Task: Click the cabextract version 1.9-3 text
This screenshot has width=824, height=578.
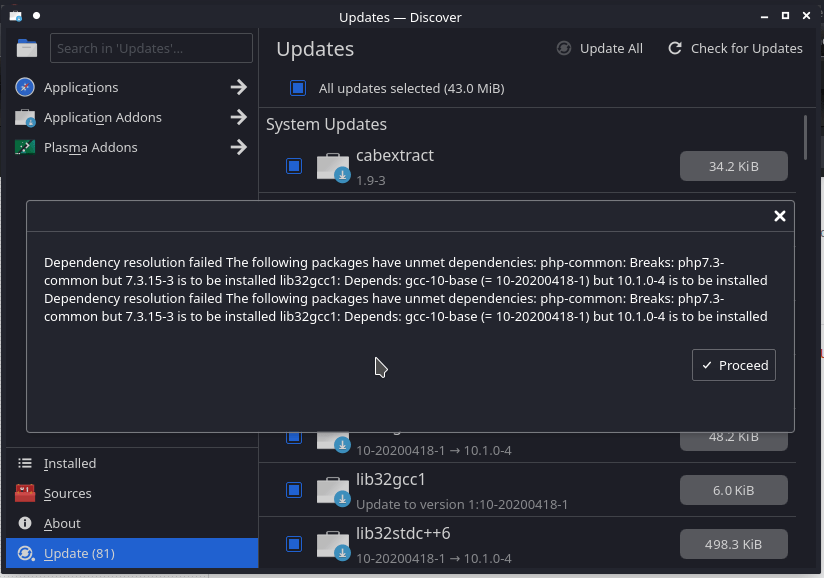Action: click(x=370, y=180)
